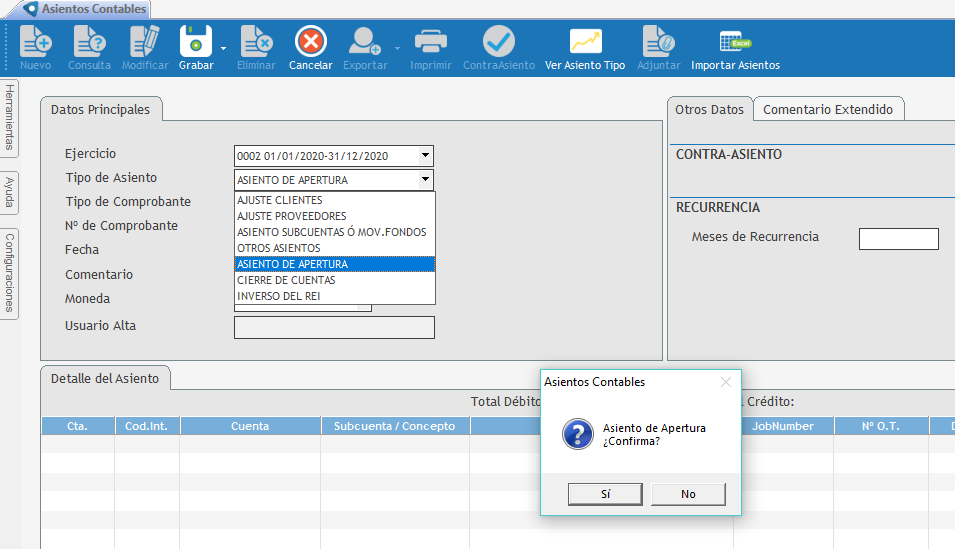The width and height of the screenshot is (955, 549).
Task: Expand the Grabar dropdown arrow
Action: tap(223, 48)
